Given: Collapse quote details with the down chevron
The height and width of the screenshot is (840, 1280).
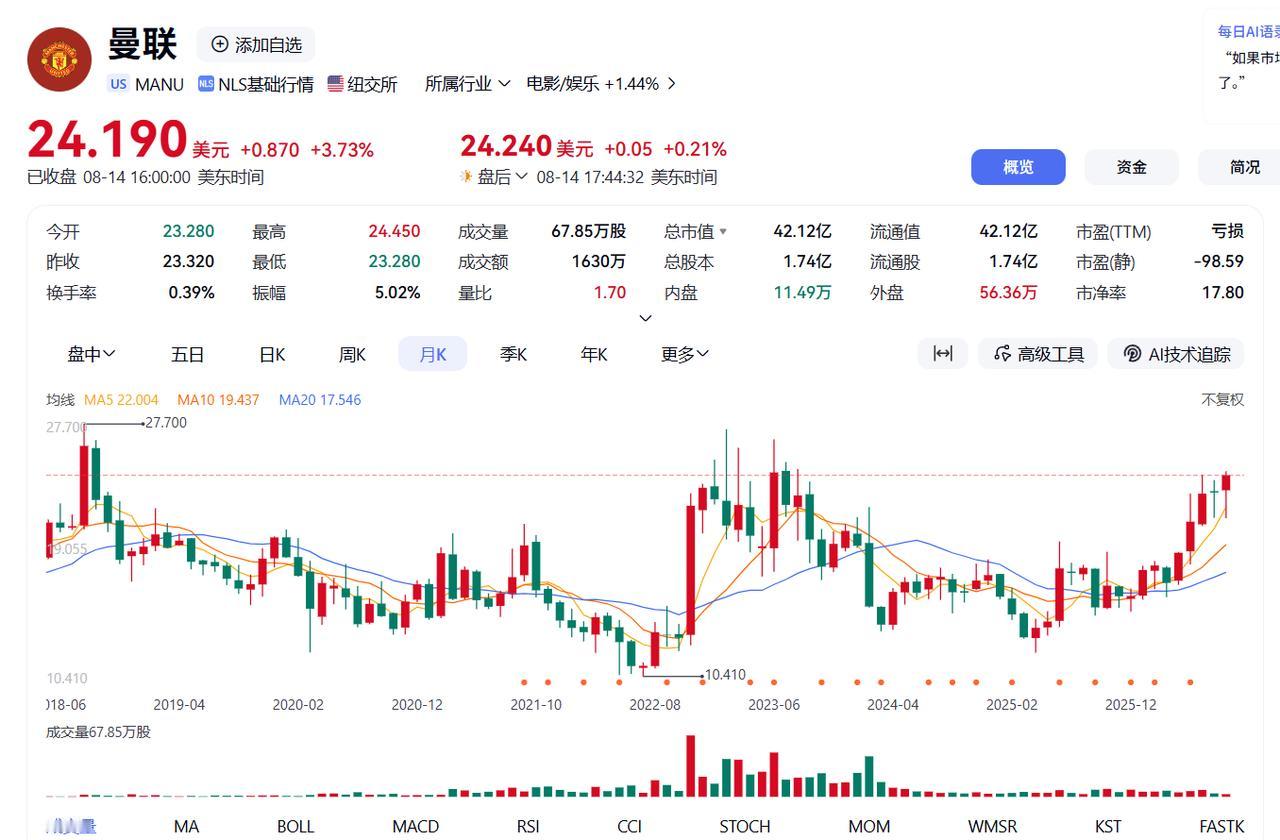Looking at the screenshot, I should 645,318.
